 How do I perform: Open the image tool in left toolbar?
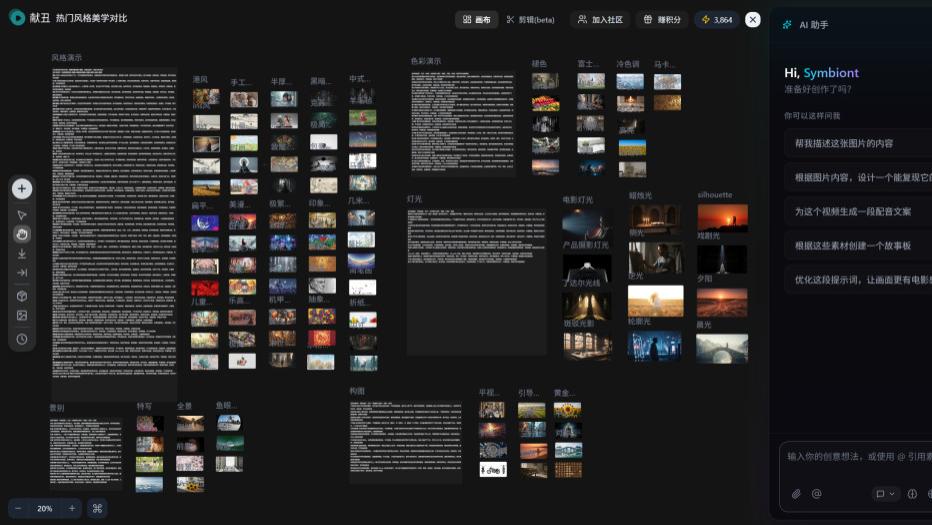pyautogui.click(x=22, y=316)
